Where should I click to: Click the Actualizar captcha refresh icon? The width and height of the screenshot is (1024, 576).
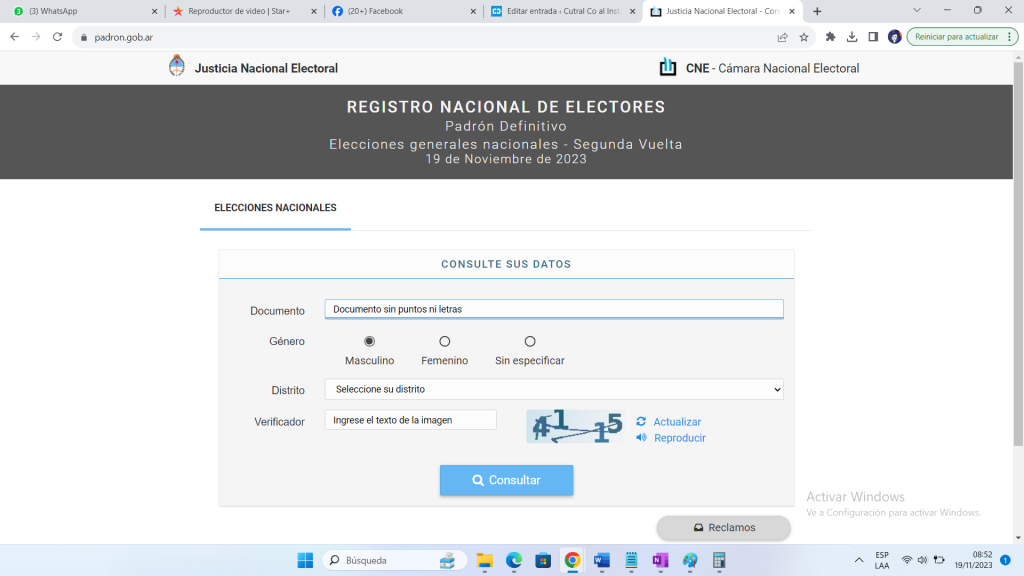pyautogui.click(x=641, y=422)
